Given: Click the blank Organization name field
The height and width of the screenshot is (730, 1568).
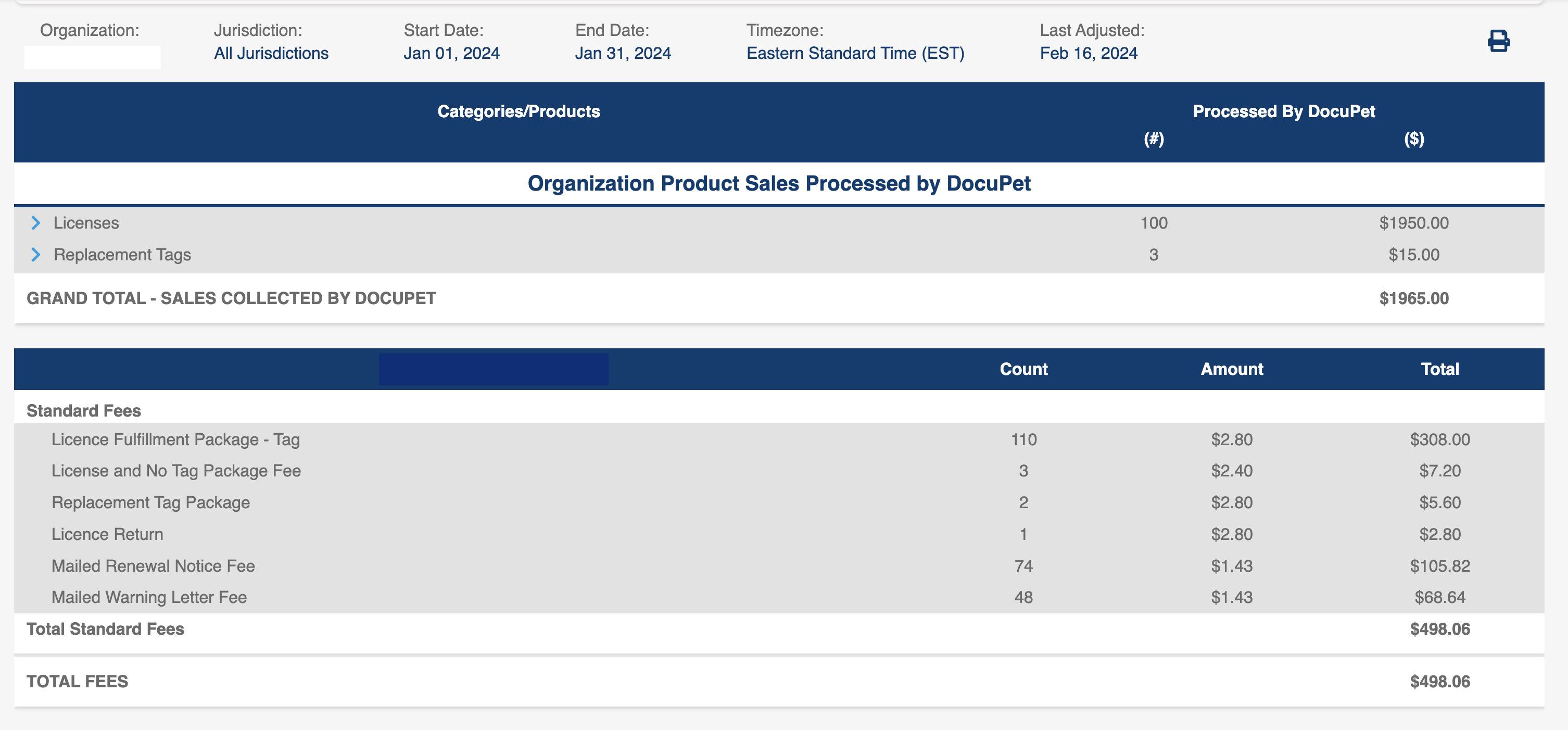Looking at the screenshot, I should pyautogui.click(x=93, y=57).
